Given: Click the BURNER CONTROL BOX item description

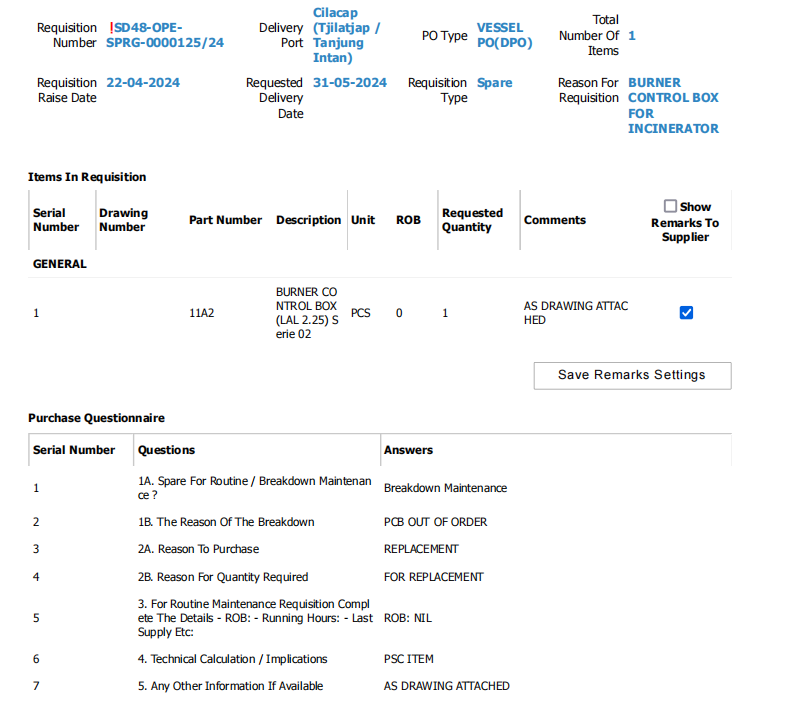Looking at the screenshot, I should coord(307,313).
